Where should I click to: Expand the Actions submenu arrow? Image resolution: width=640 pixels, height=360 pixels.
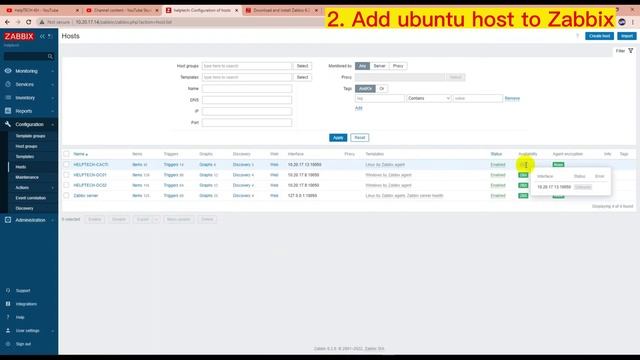[53, 188]
